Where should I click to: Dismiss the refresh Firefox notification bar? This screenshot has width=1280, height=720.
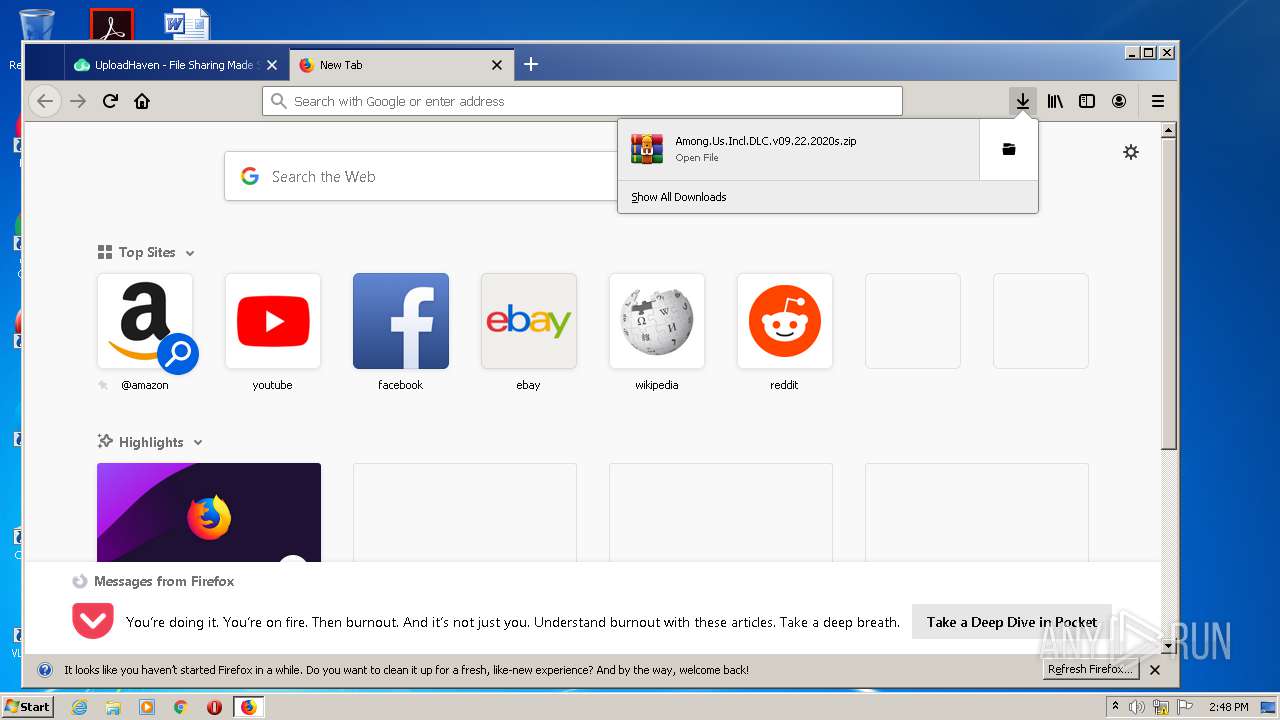tap(1155, 670)
